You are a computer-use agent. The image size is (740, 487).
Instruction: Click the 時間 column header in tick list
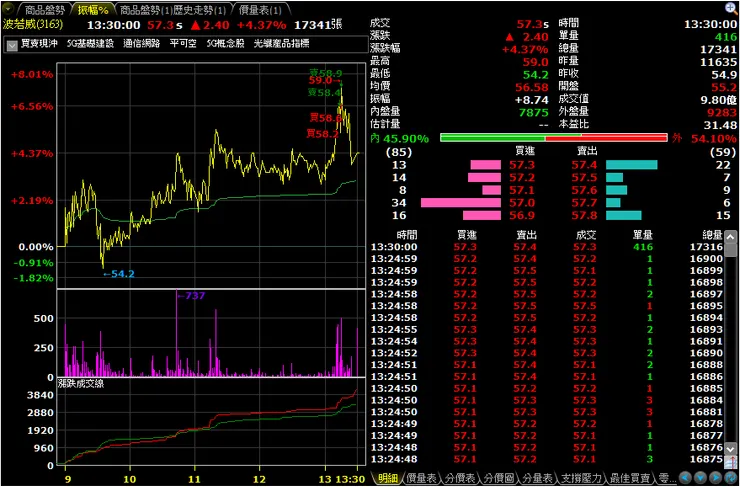point(407,235)
